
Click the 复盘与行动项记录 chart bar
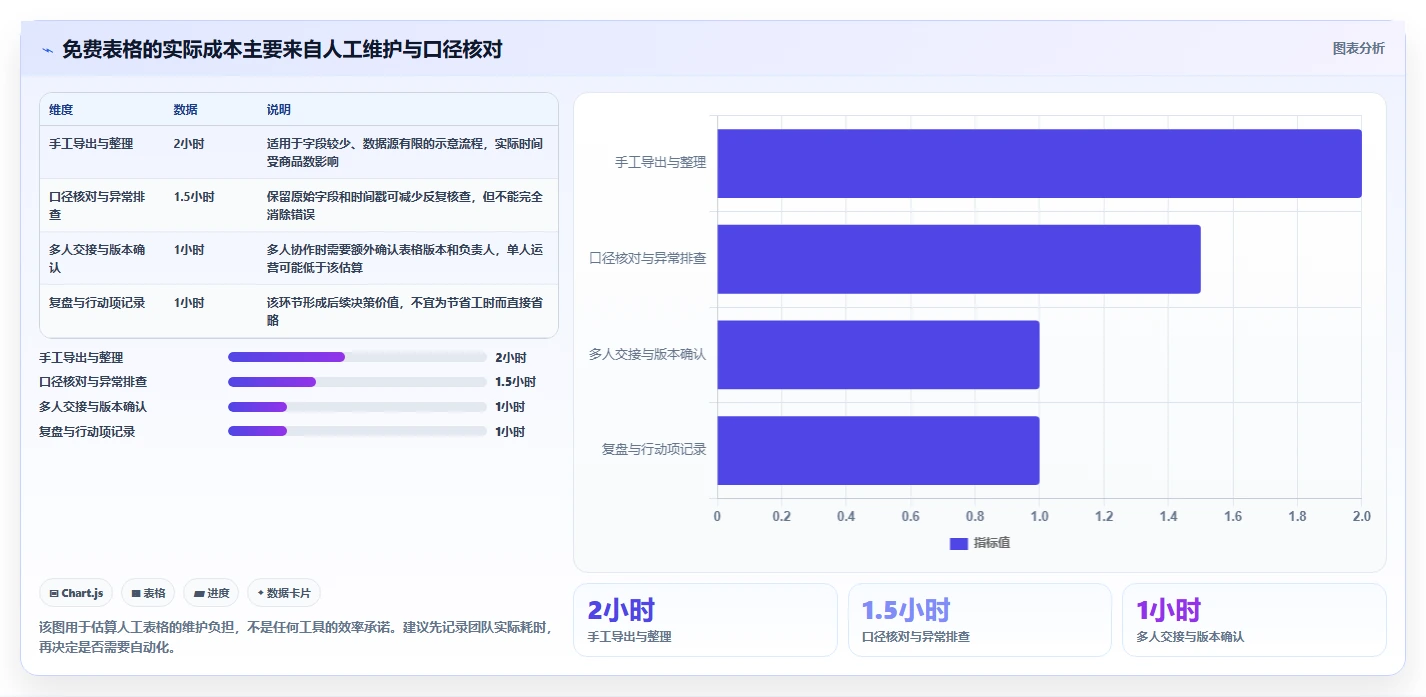point(878,450)
